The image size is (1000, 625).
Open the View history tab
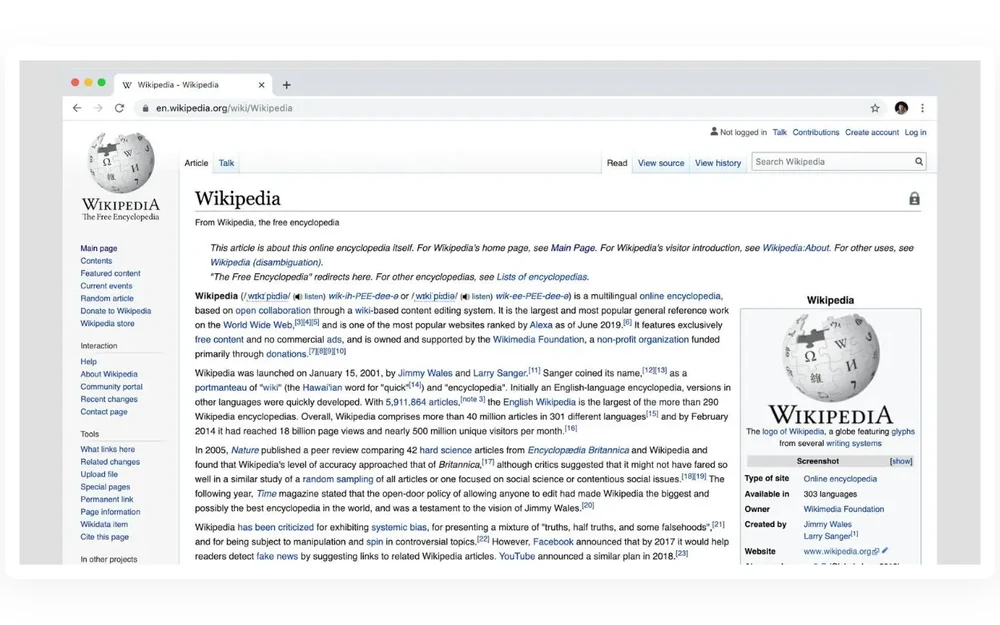(x=718, y=163)
